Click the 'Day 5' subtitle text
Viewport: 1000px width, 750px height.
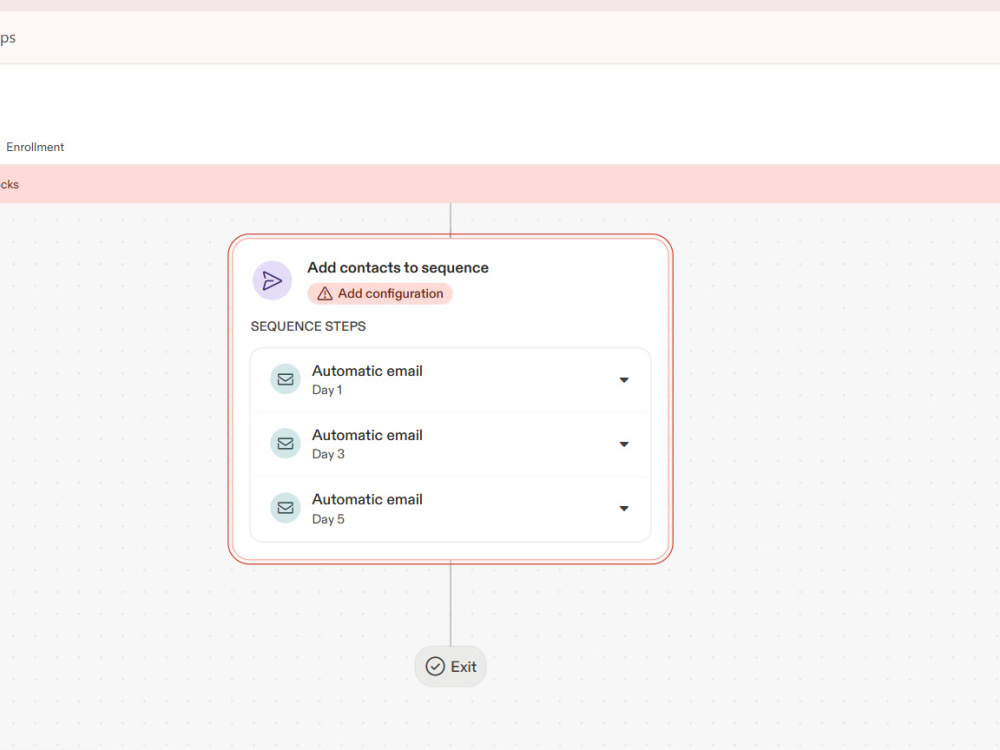[328, 519]
